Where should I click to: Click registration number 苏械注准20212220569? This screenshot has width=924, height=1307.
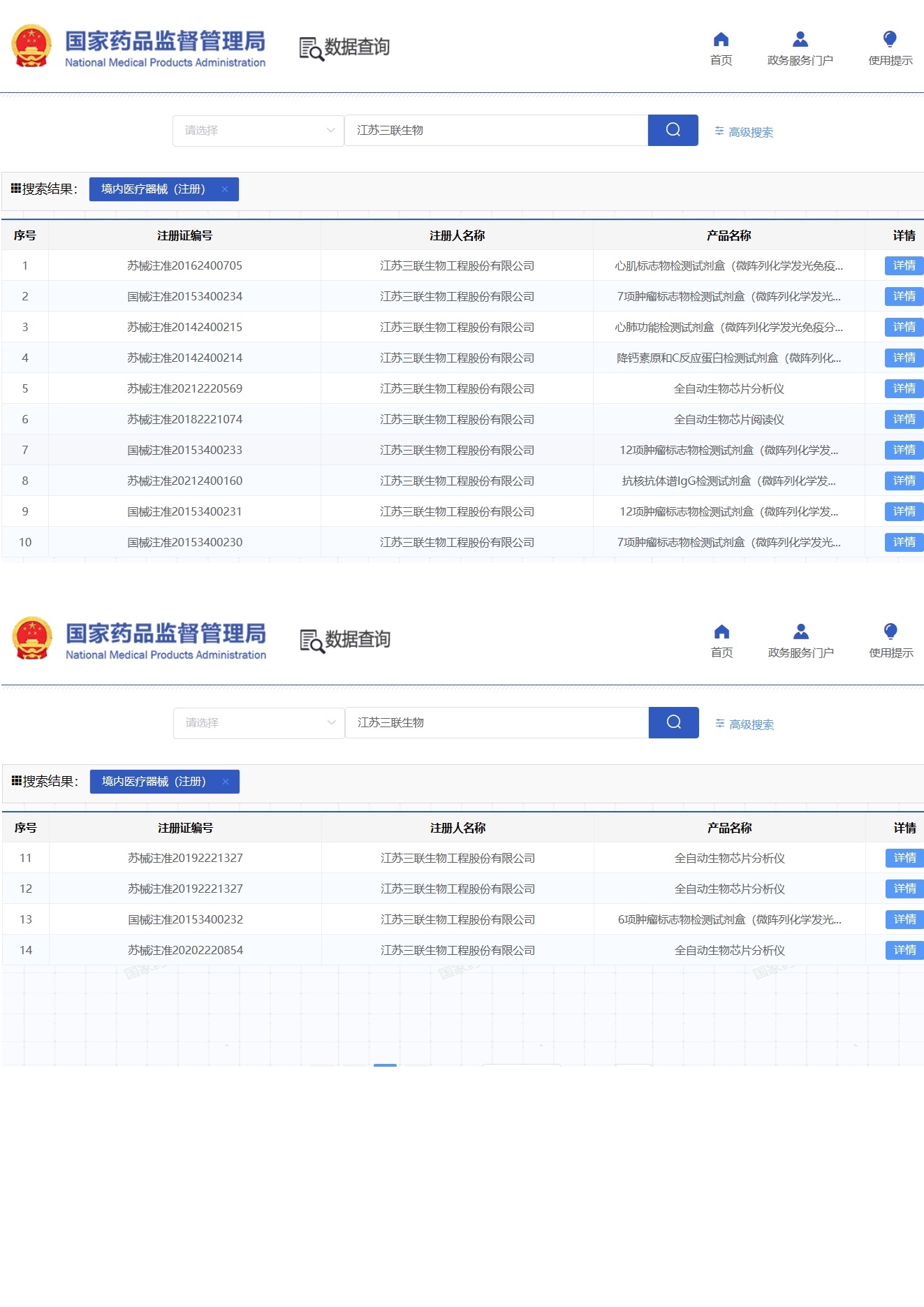tap(184, 388)
